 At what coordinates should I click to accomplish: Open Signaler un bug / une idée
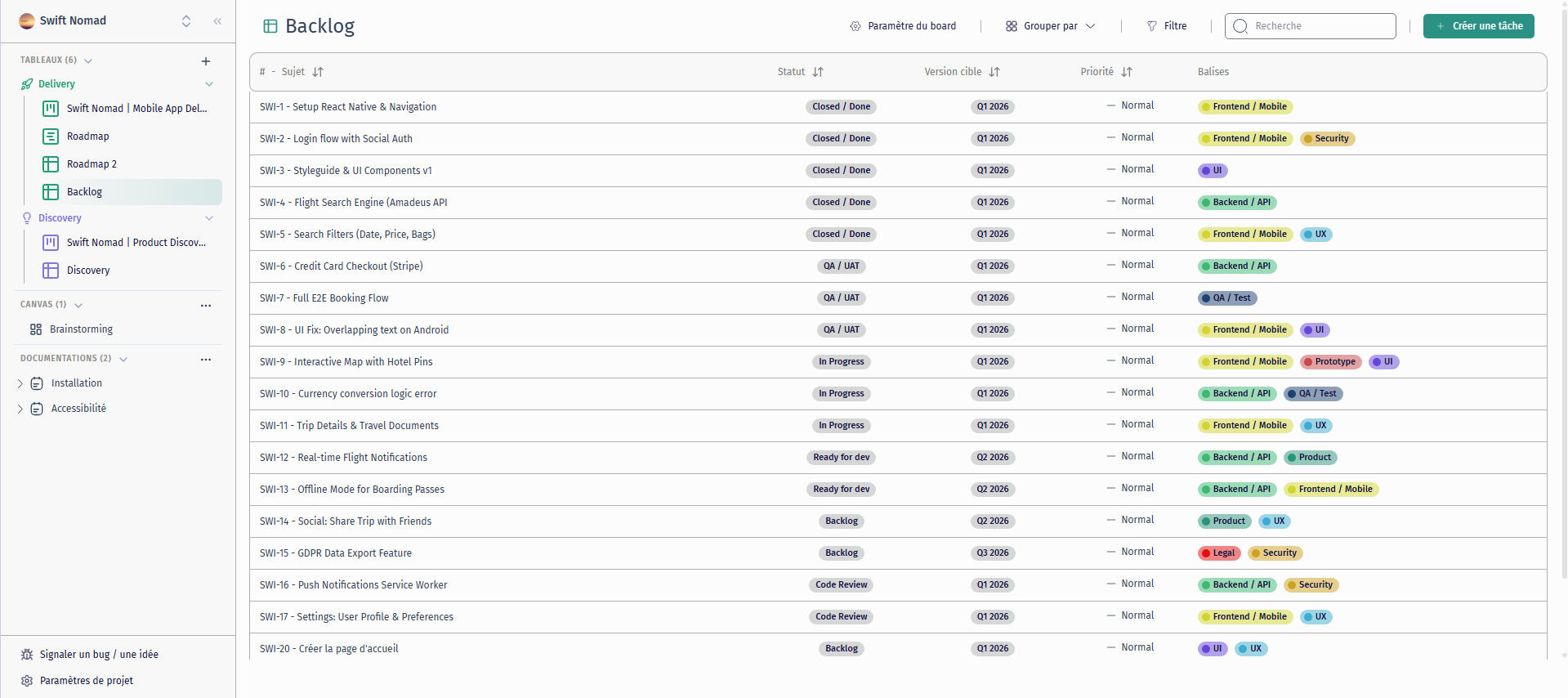tap(90, 655)
